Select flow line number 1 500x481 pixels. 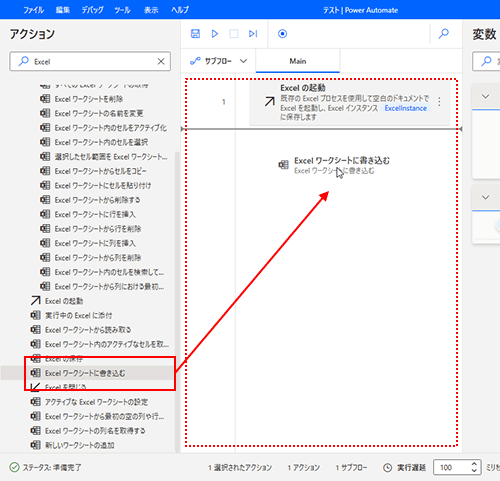[224, 102]
